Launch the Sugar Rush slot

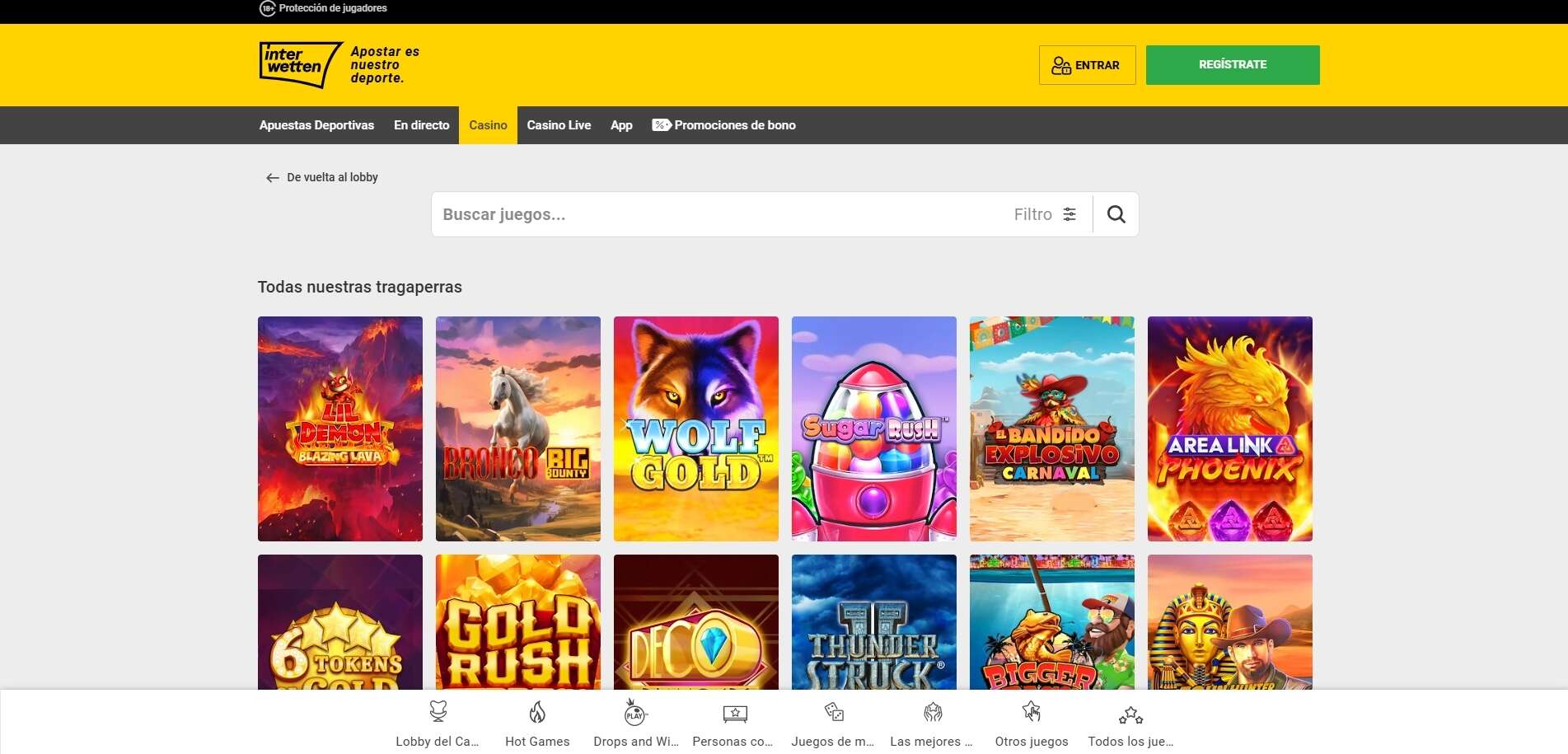click(x=874, y=429)
